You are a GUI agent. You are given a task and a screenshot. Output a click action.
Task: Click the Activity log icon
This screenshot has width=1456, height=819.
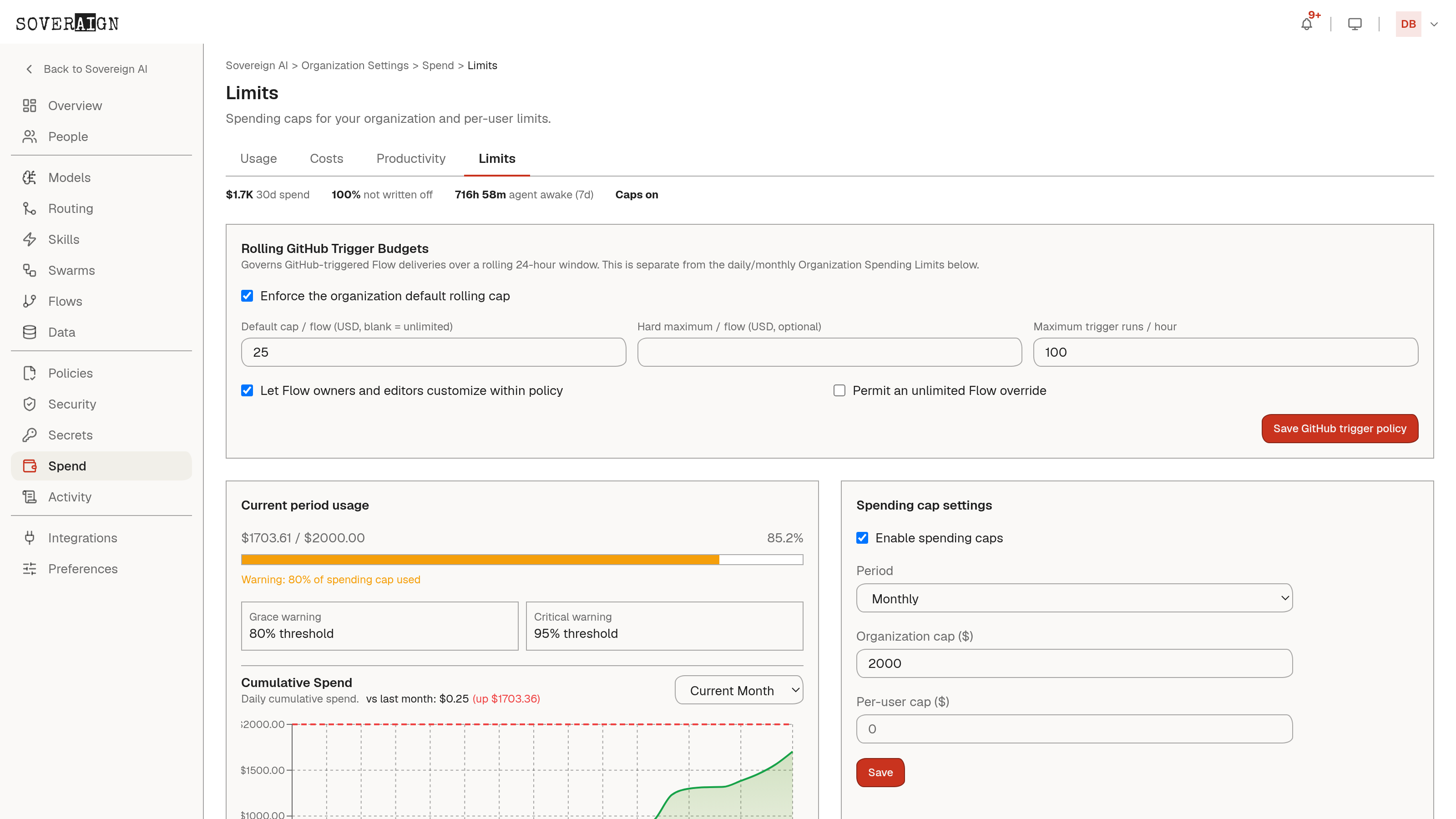click(x=30, y=497)
